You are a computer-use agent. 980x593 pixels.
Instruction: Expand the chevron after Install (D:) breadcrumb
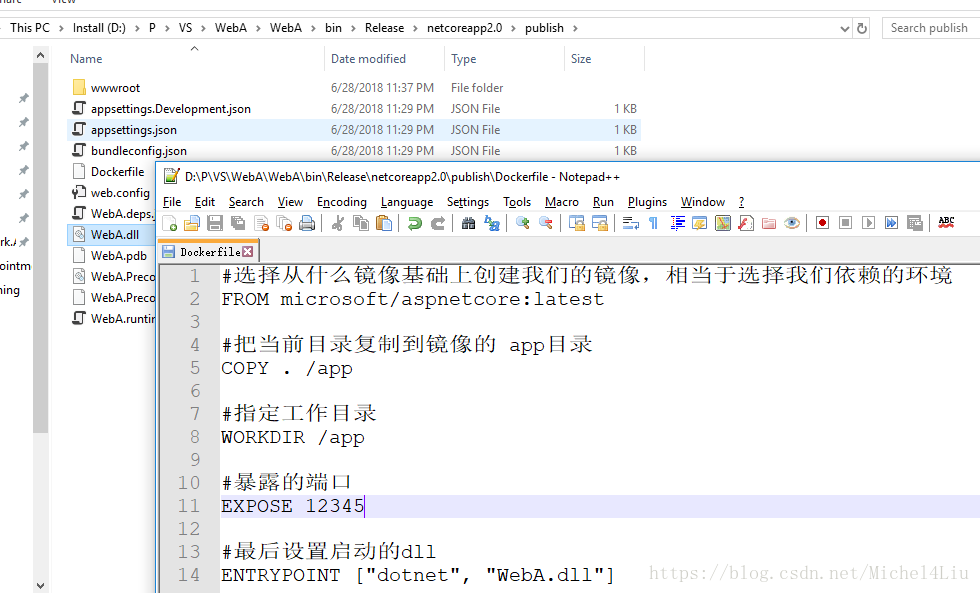pyautogui.click(x=138, y=28)
